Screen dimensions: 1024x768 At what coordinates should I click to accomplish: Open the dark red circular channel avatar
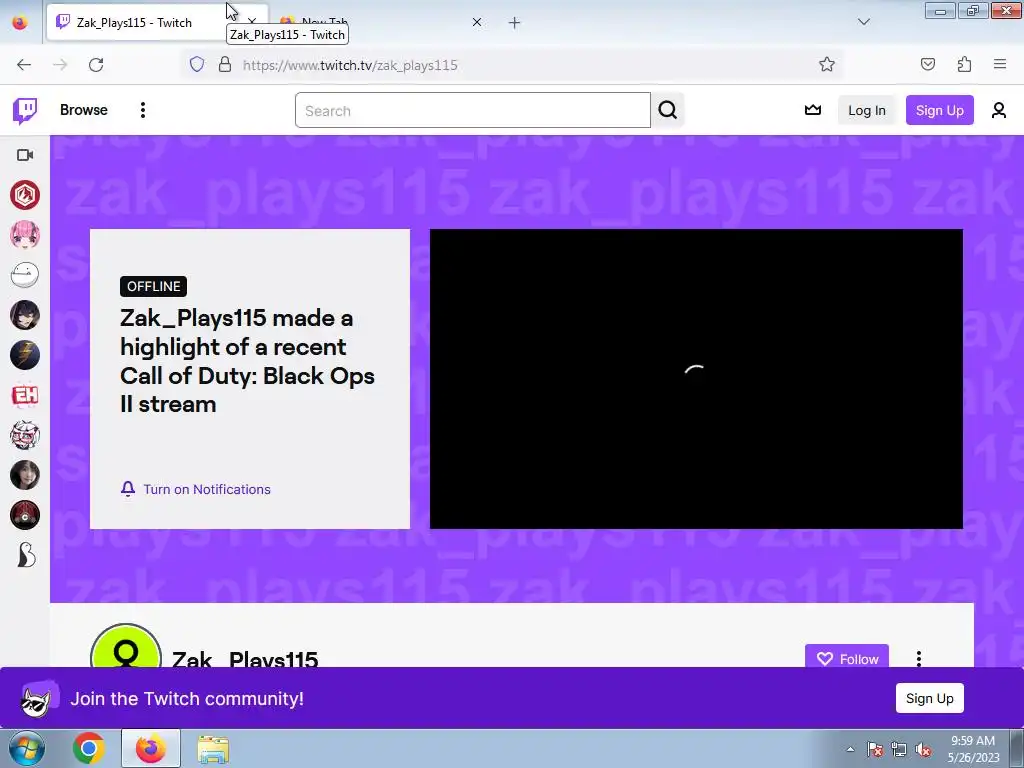(25, 515)
